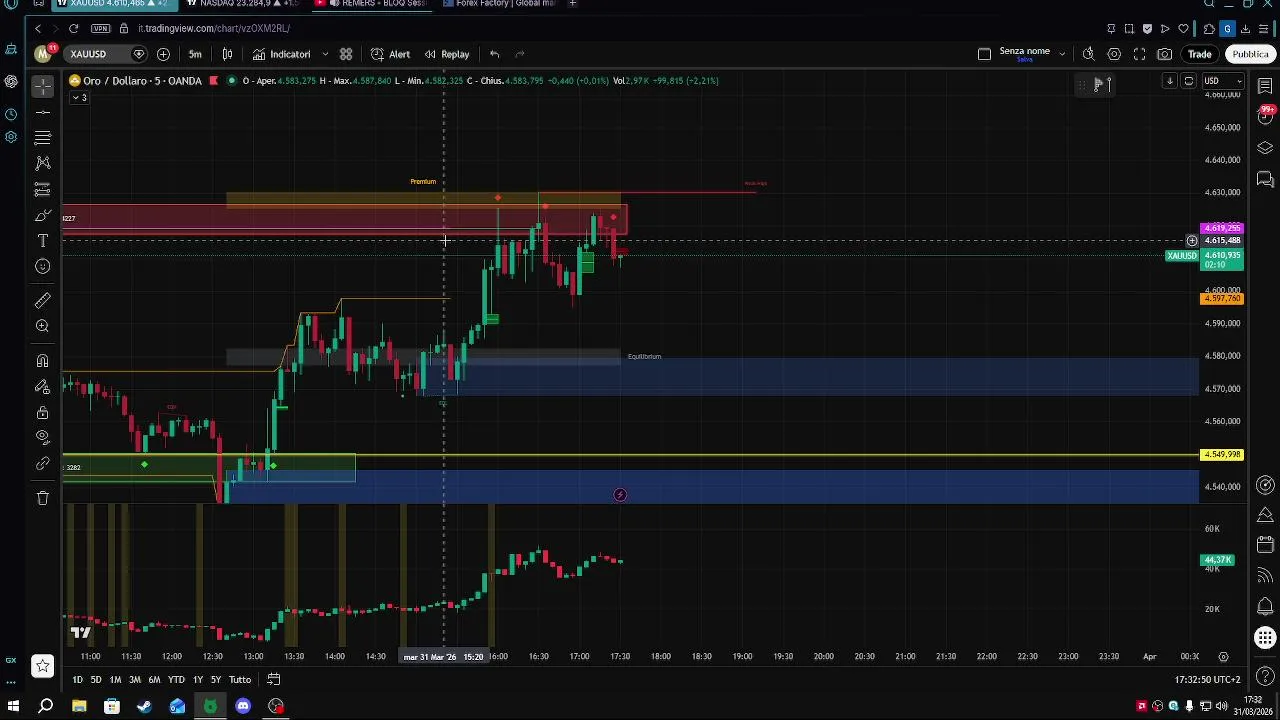
Task: Activate the zoom in tool
Action: coord(42,326)
